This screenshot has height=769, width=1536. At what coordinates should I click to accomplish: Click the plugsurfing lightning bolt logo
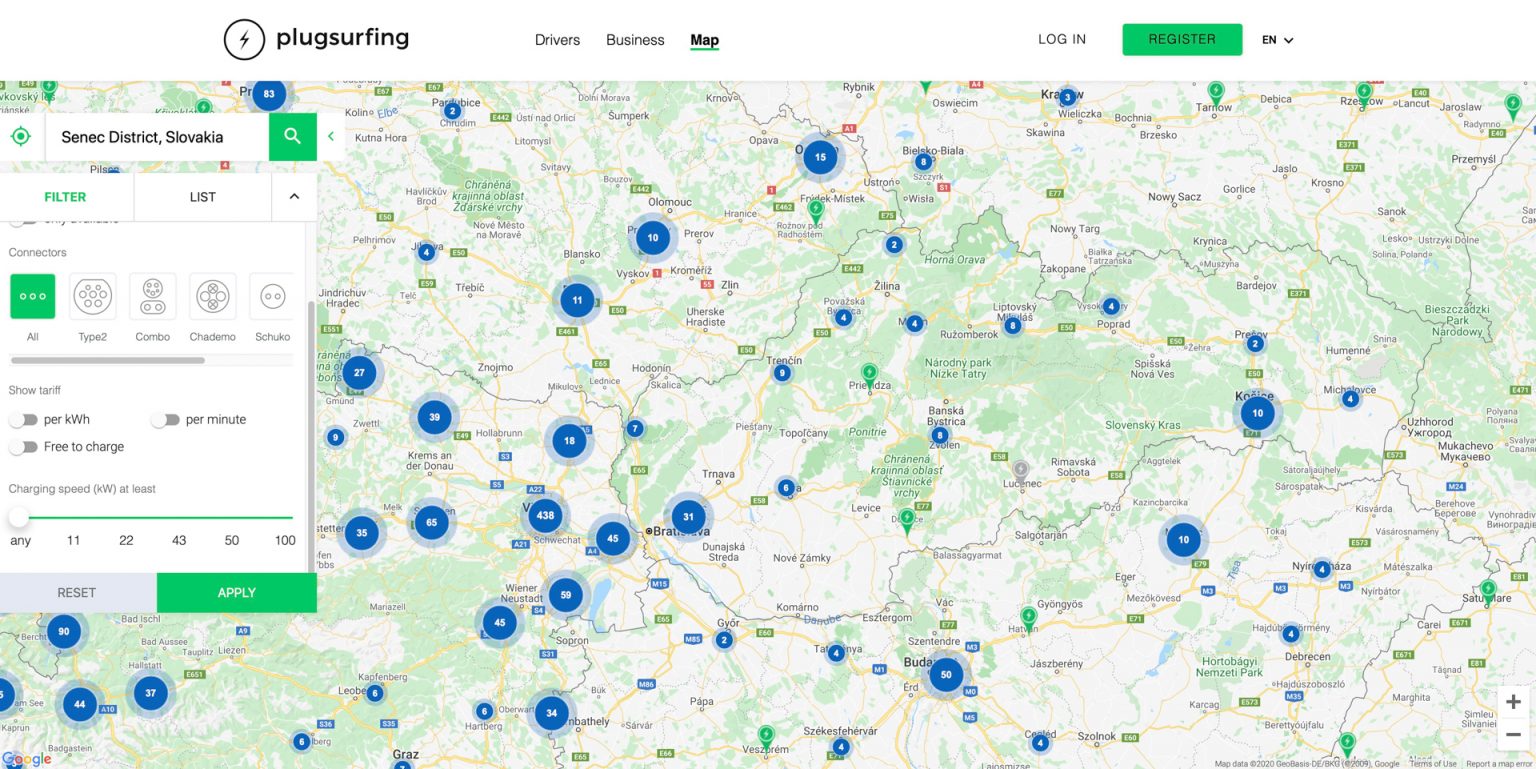coord(244,40)
